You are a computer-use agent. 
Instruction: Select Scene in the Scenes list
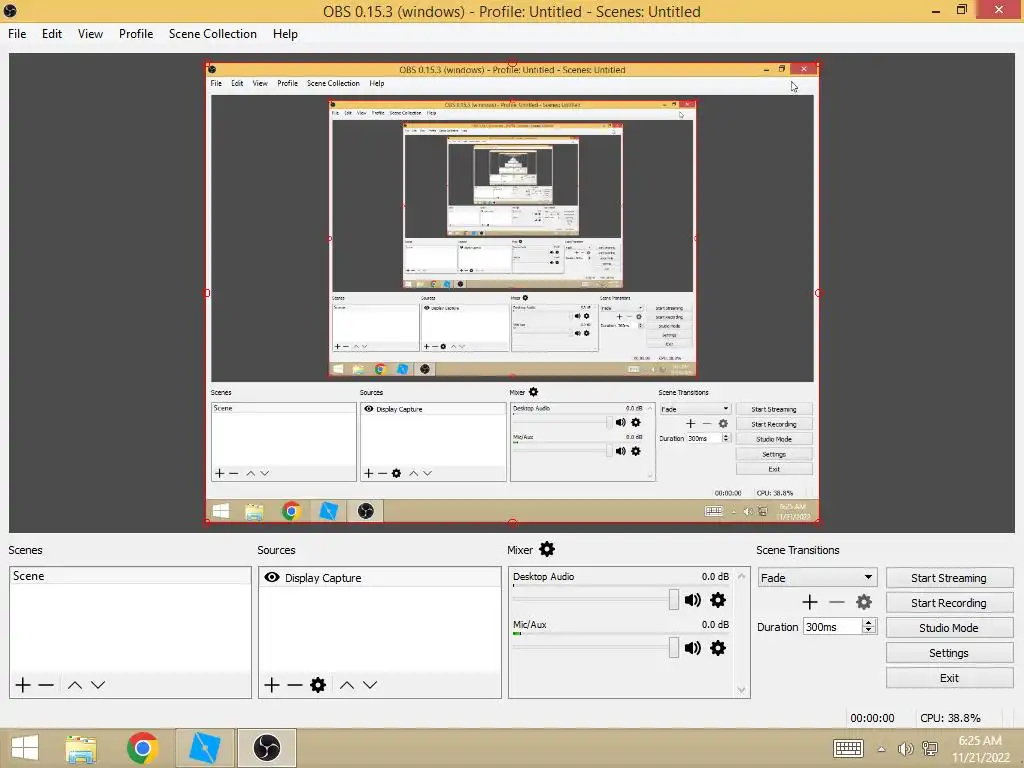tap(131, 576)
